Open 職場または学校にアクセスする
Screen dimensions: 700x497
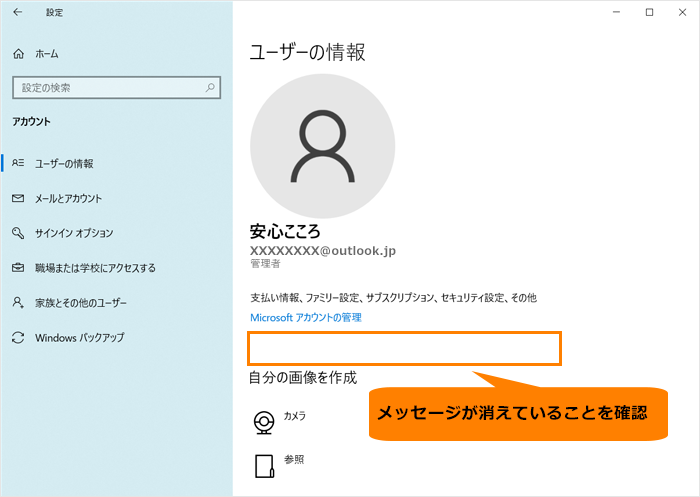click(96, 268)
